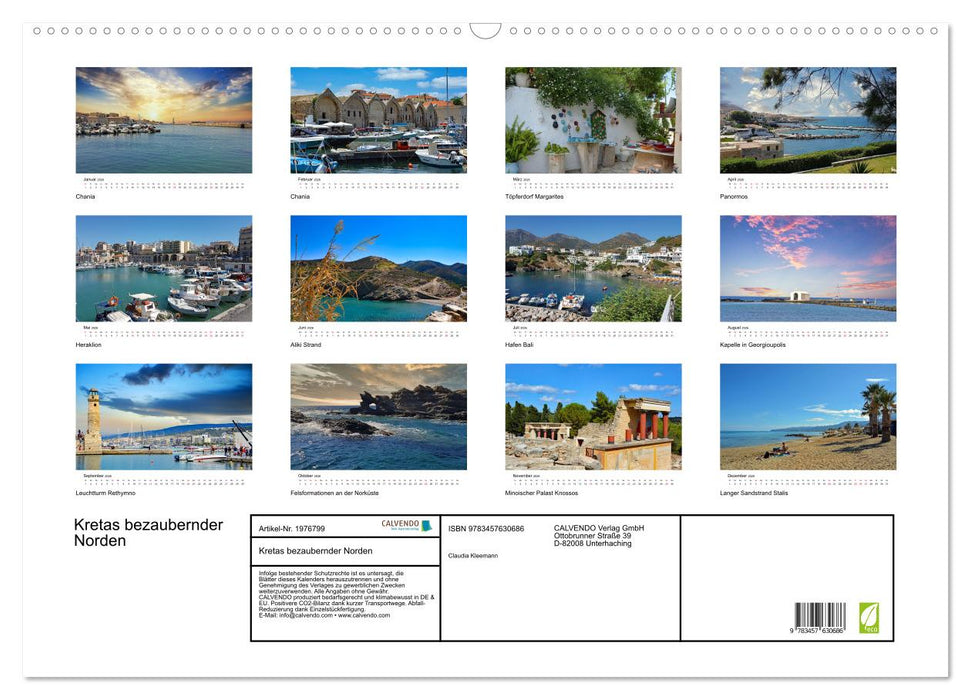This screenshot has width=971, height=700.
Task: Select the Töpferdorf Margarites image
Action: tap(592, 120)
